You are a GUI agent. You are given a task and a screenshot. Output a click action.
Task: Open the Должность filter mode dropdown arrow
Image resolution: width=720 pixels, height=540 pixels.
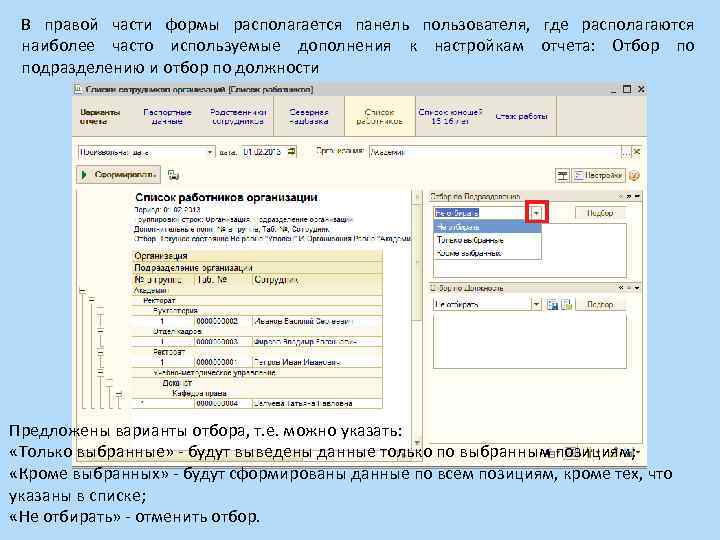click(x=536, y=304)
